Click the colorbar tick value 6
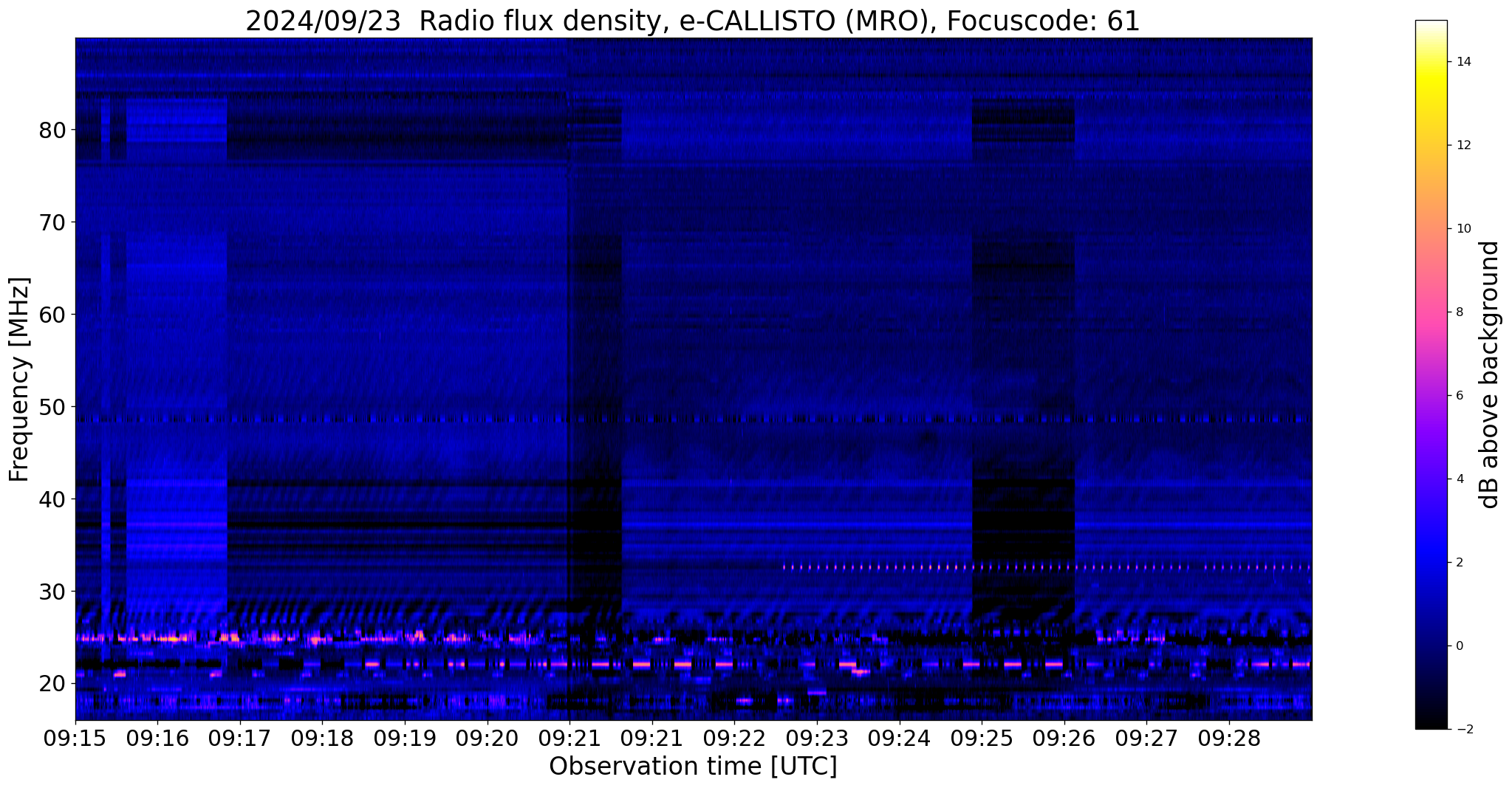Image resolution: width=1512 pixels, height=788 pixels. coord(1459,395)
